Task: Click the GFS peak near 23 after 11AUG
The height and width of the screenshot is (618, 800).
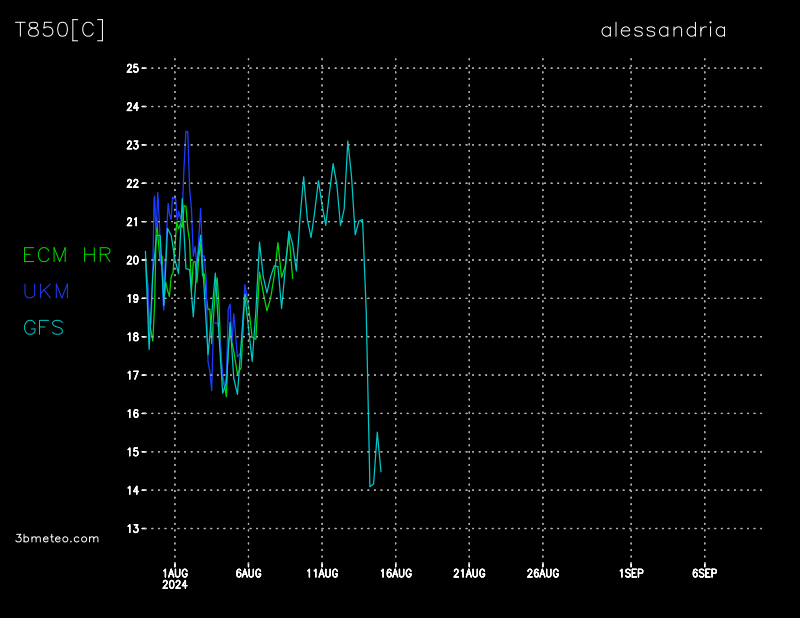Action: click(348, 142)
